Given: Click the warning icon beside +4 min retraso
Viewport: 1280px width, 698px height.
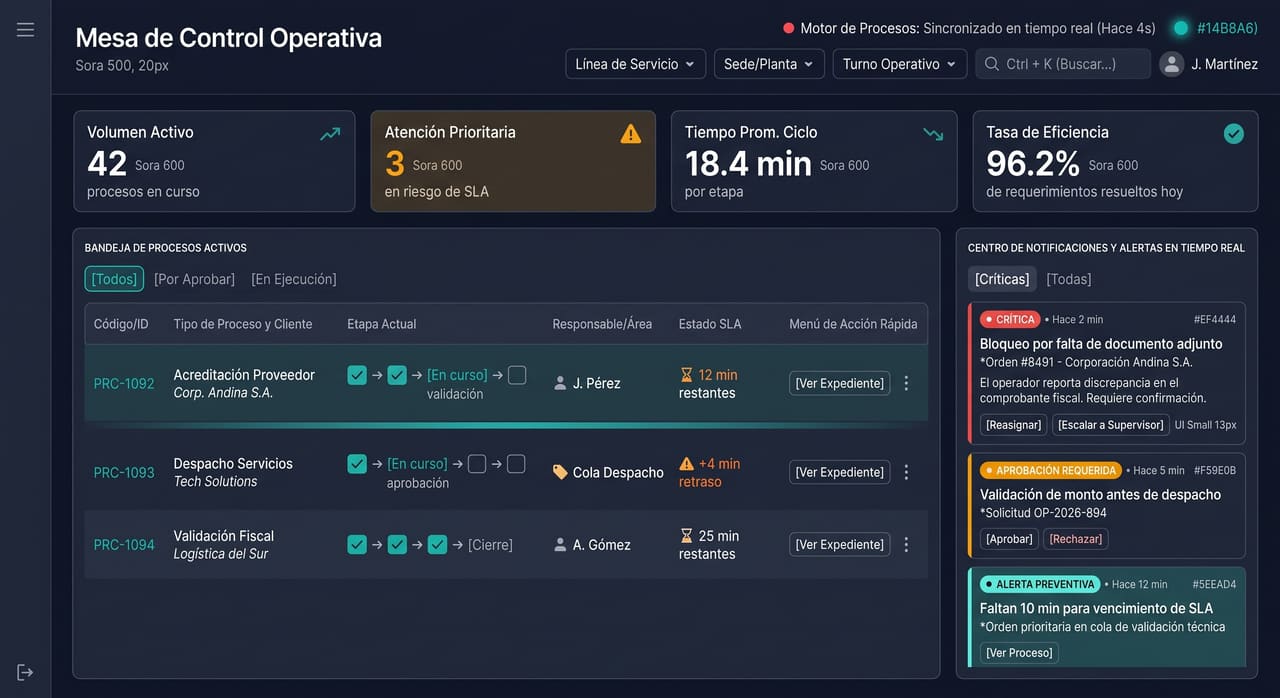Looking at the screenshot, I should pos(686,464).
